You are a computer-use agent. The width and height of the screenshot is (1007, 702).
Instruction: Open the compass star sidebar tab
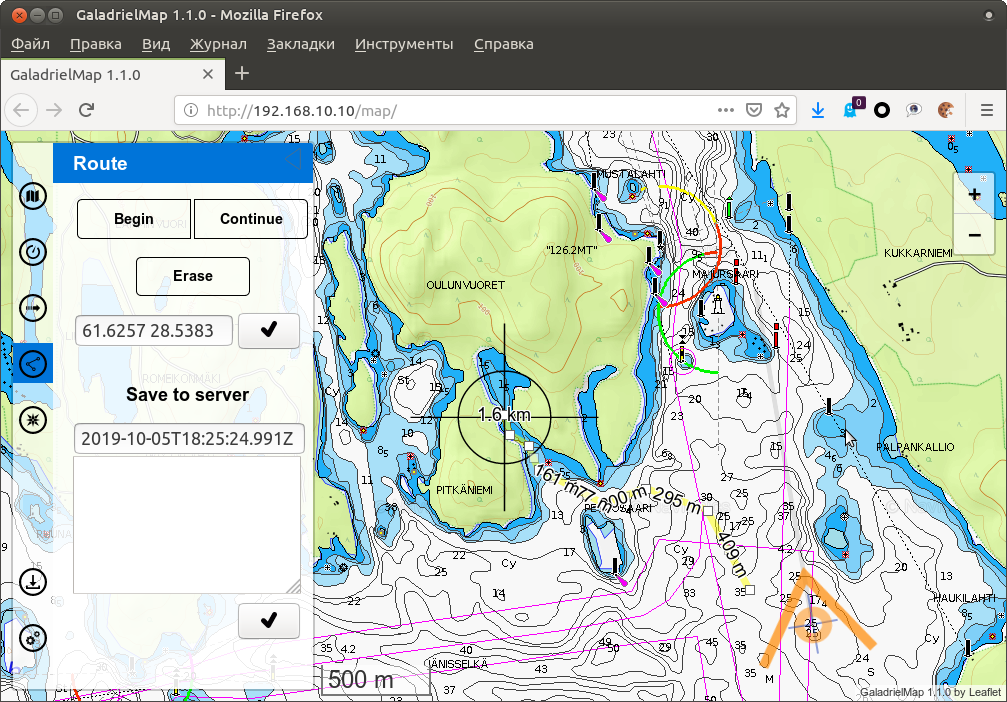coord(33,419)
